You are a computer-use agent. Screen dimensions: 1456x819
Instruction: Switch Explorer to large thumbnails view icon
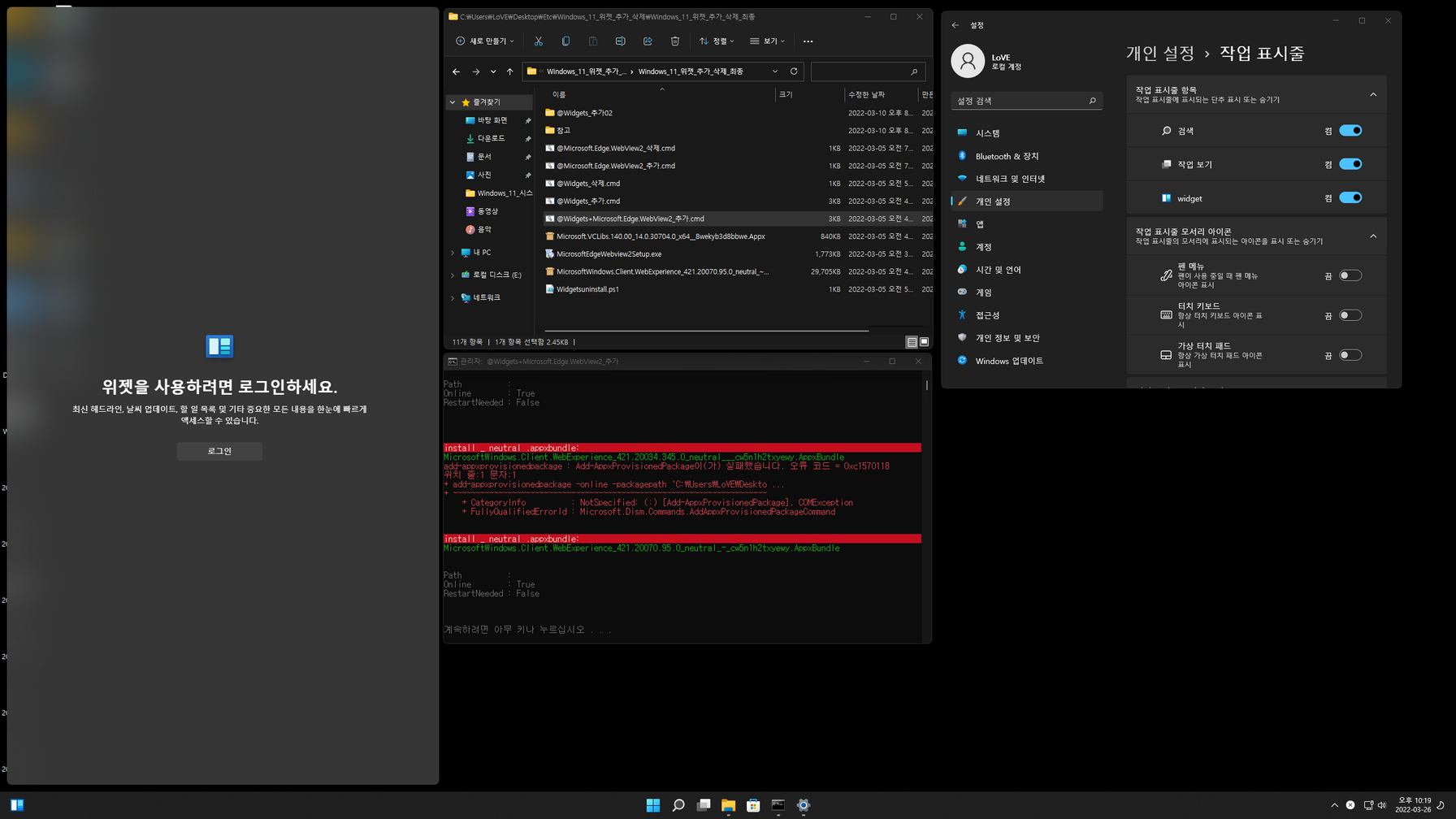point(924,342)
